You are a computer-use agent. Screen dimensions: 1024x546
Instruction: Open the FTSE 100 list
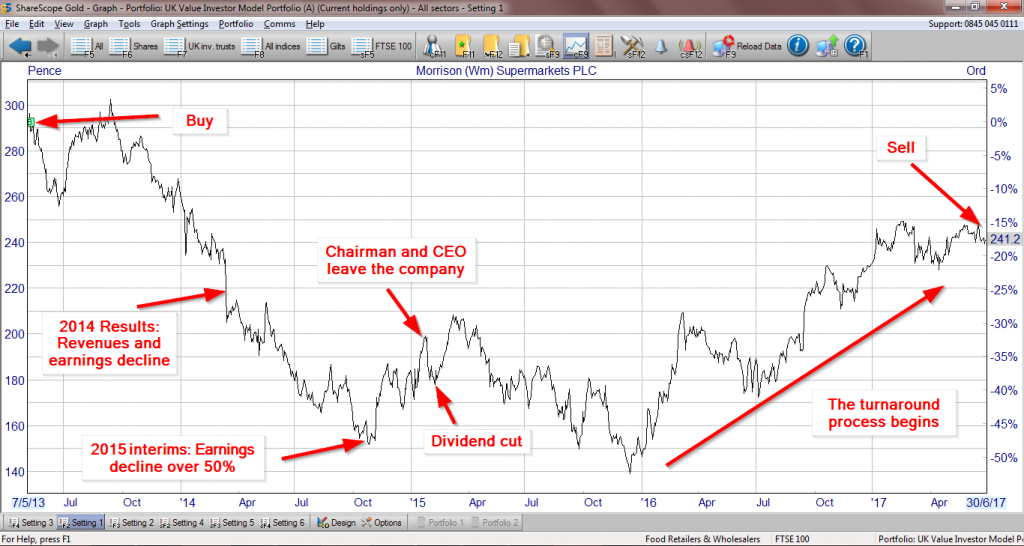382,46
